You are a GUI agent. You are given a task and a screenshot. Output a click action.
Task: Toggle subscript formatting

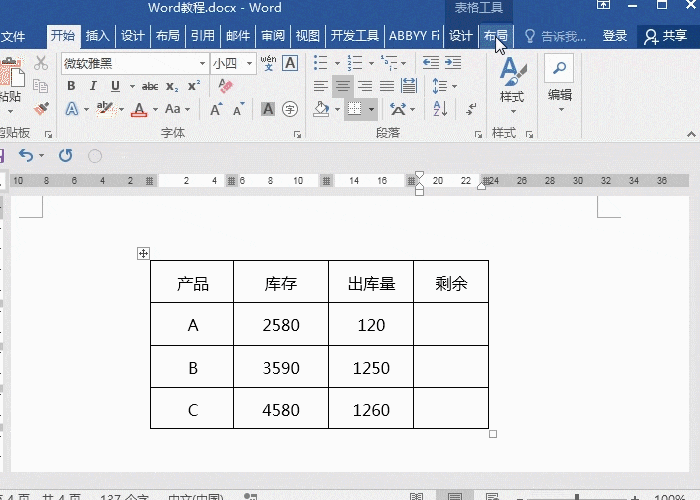(x=172, y=86)
